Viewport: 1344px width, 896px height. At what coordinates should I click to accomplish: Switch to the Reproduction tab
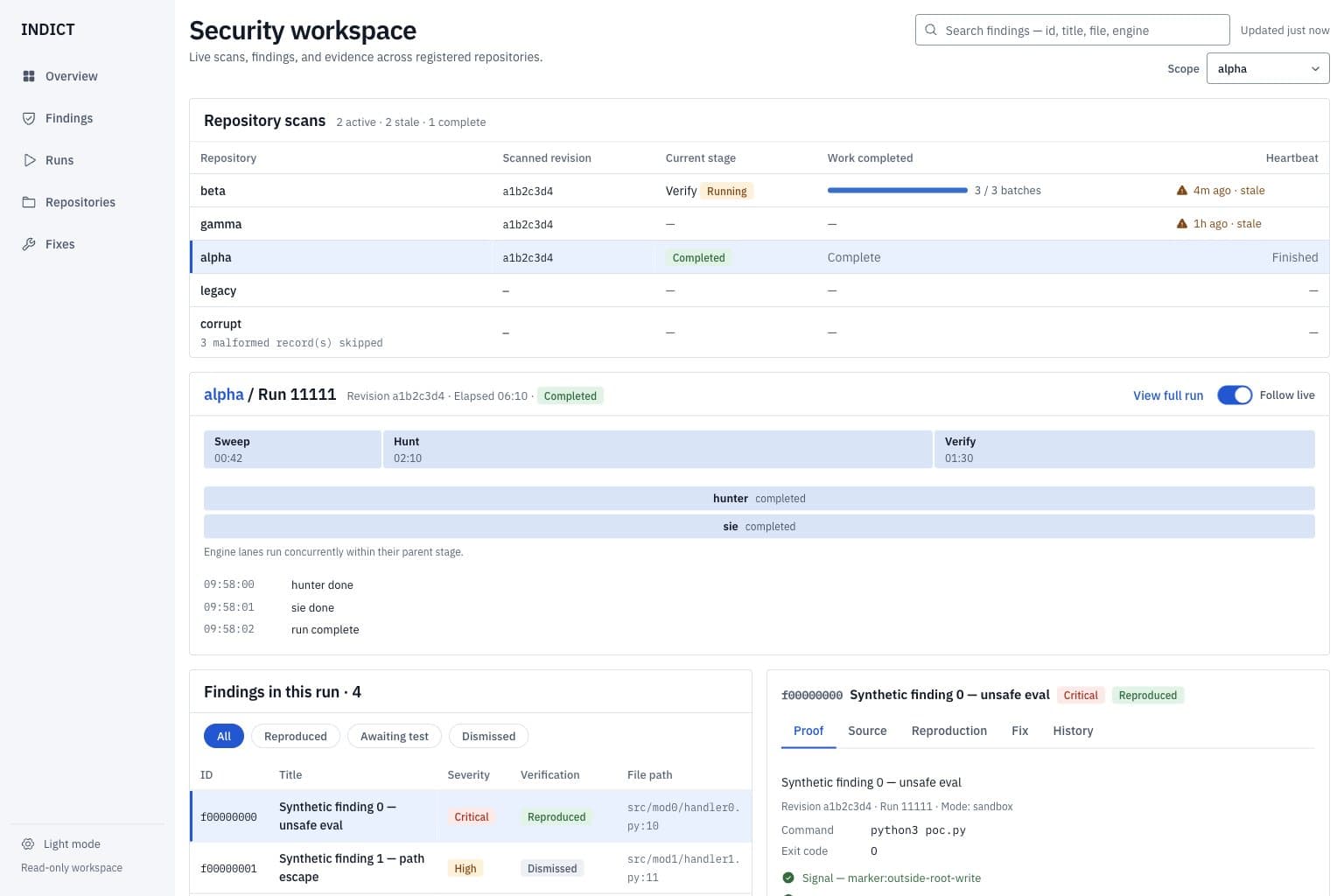[x=949, y=731]
